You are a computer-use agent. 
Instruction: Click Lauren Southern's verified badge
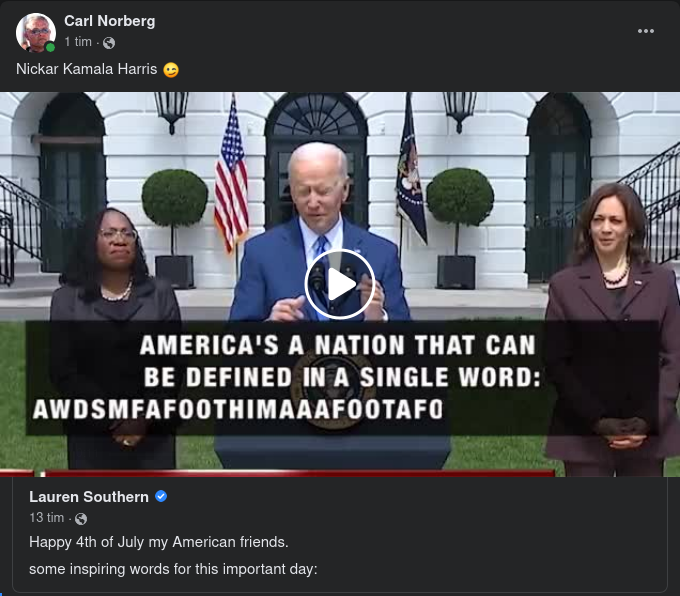pyautogui.click(x=161, y=496)
